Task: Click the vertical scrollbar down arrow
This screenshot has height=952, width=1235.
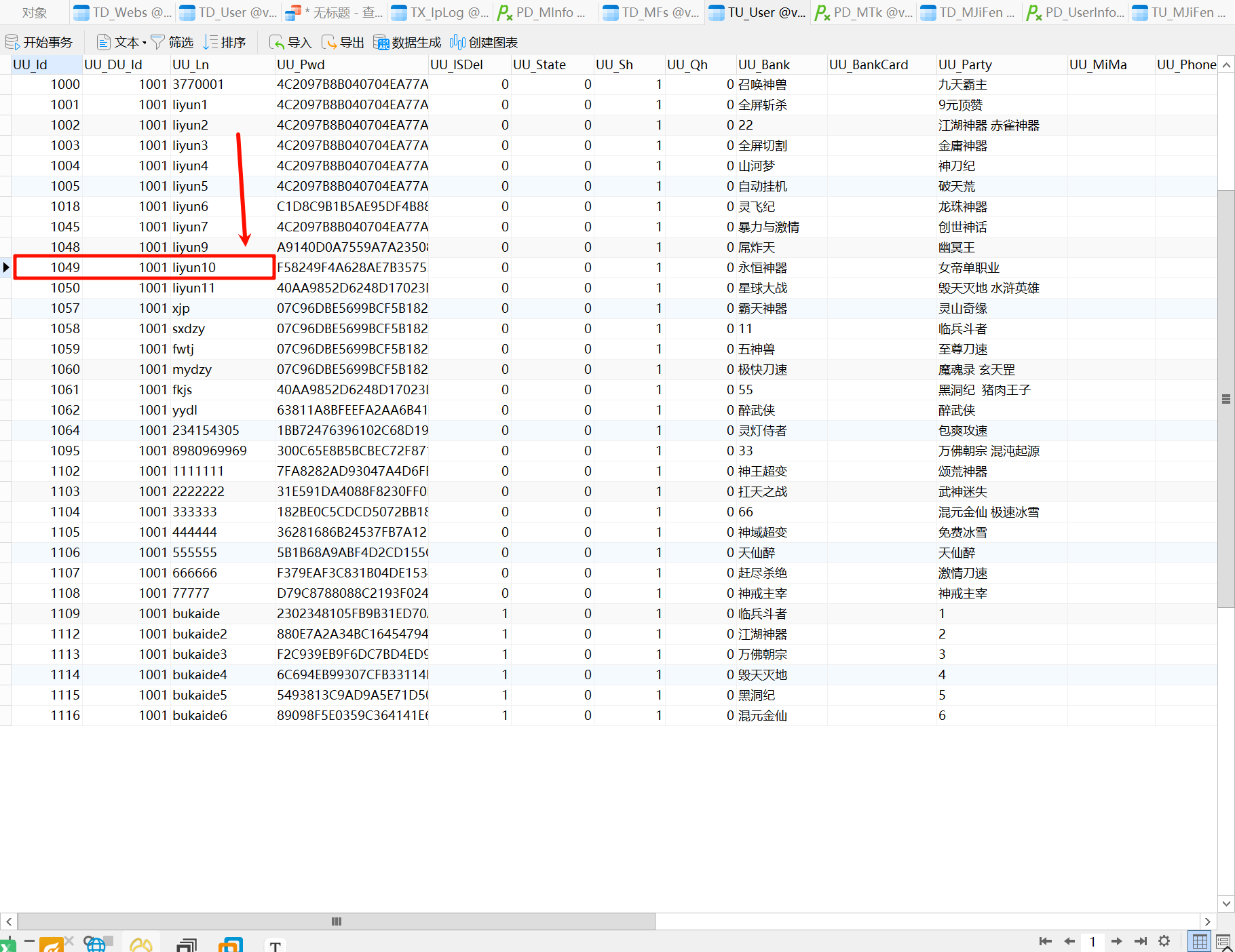Action: pyautogui.click(x=1226, y=903)
